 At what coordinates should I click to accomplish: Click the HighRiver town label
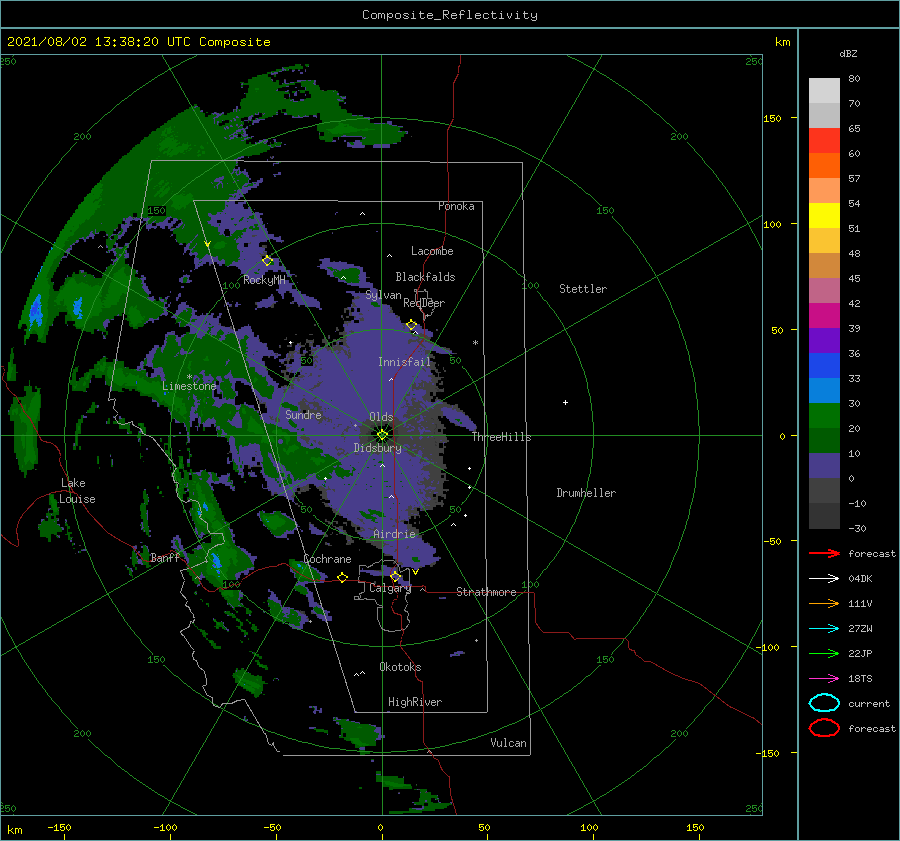coord(415,702)
